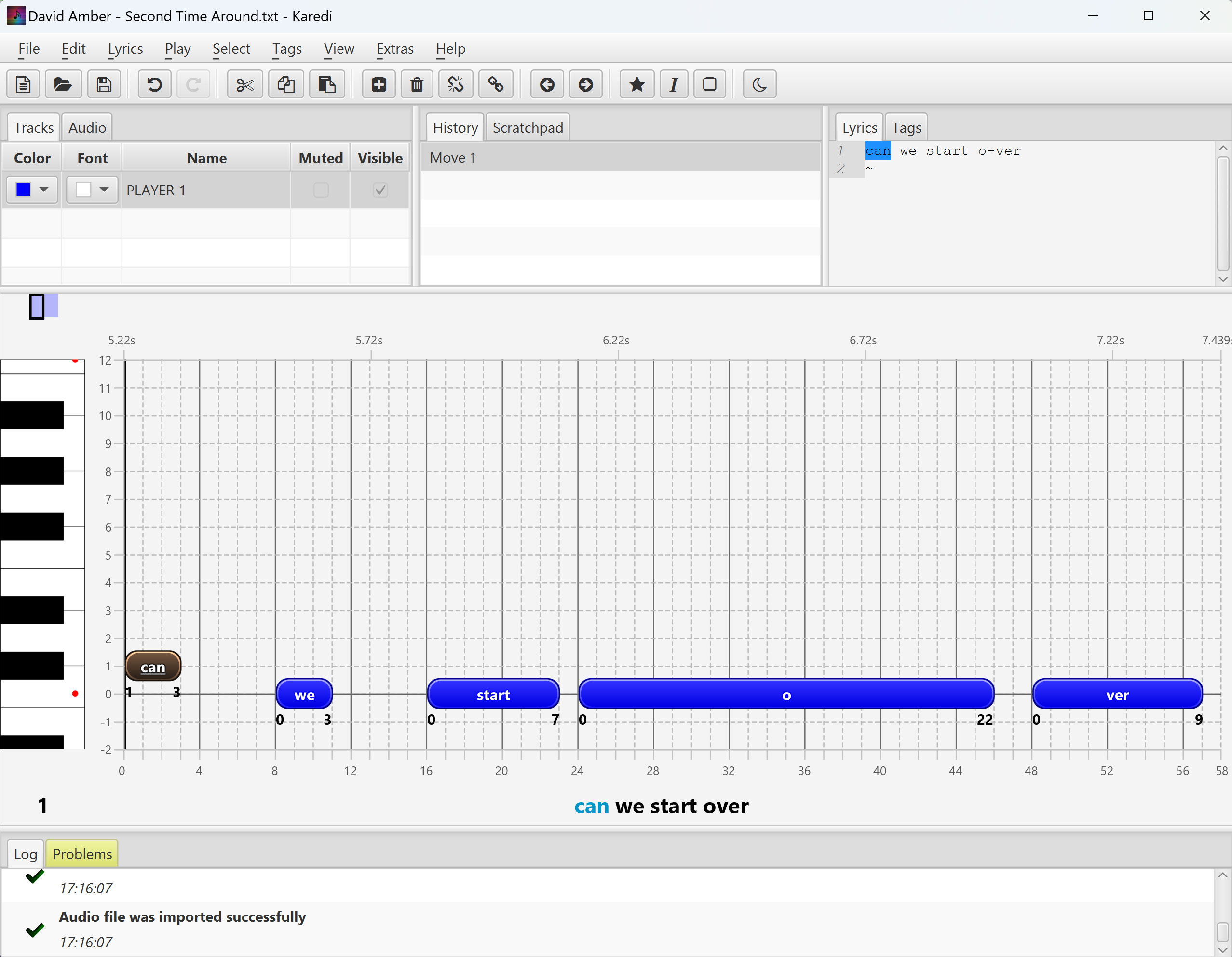The height and width of the screenshot is (957, 1232).
Task: Click the Open folder toolbar icon
Action: pyautogui.click(x=63, y=84)
